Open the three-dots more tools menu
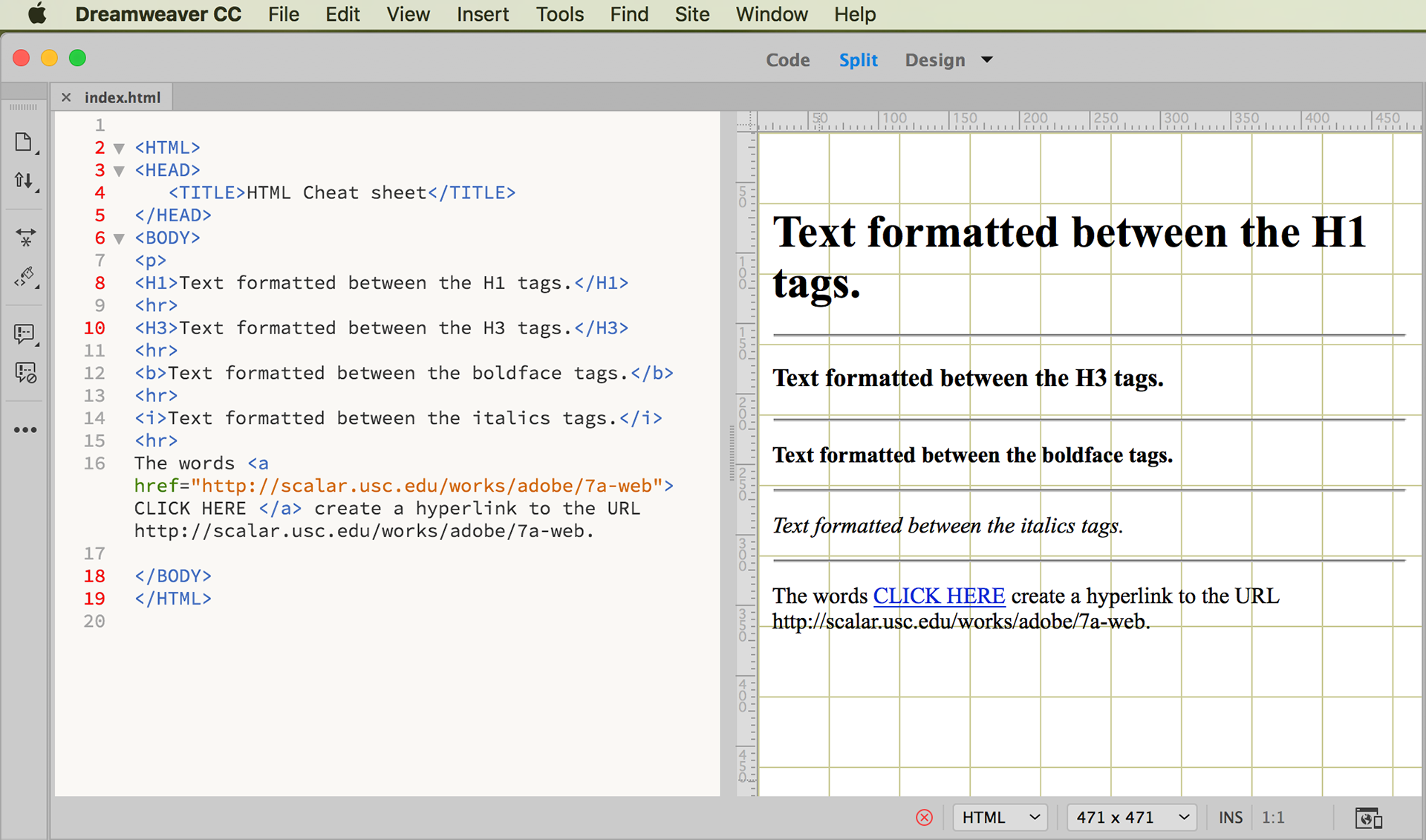 click(x=25, y=430)
